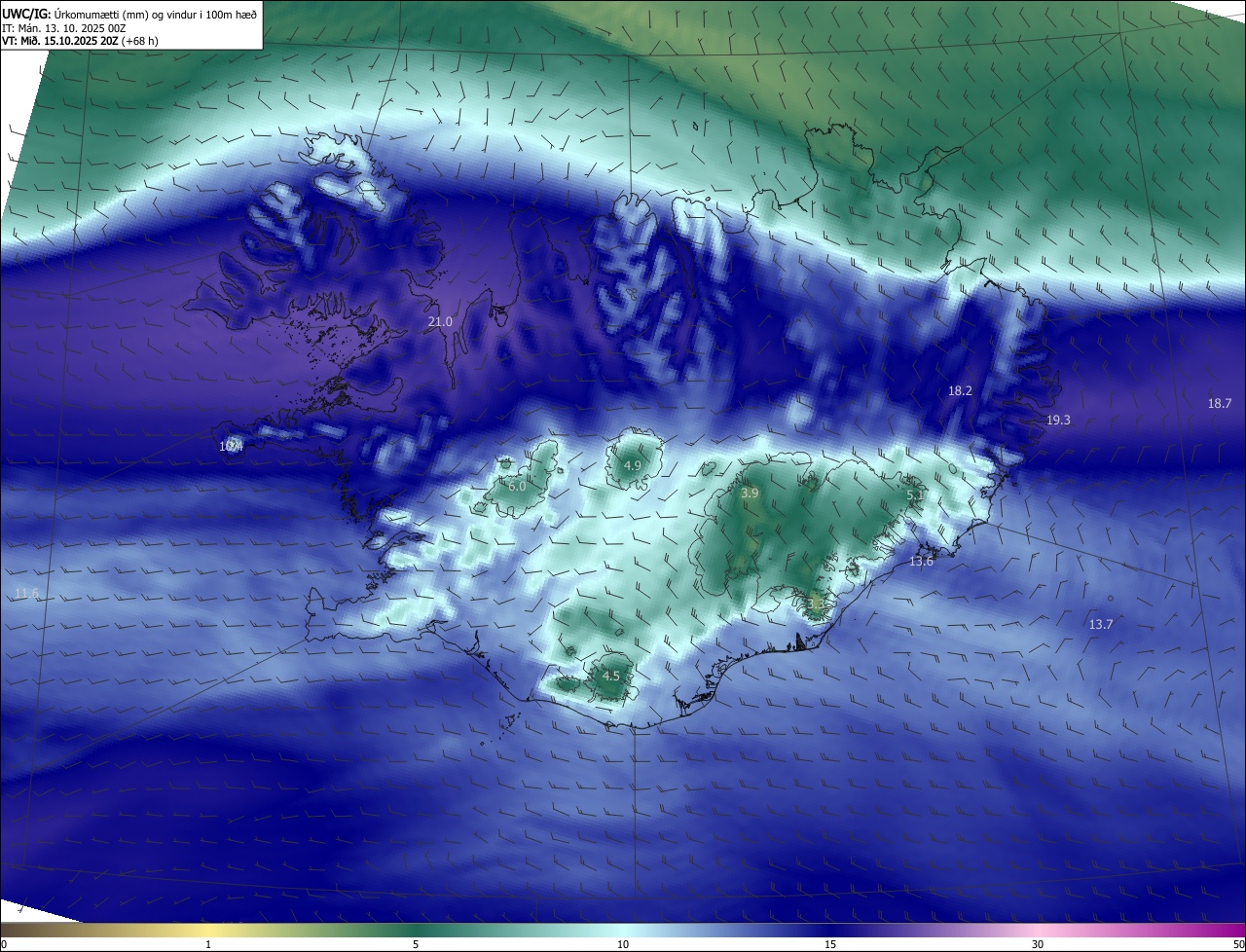
Task: Click the 5.1 value label
Action: point(916,495)
